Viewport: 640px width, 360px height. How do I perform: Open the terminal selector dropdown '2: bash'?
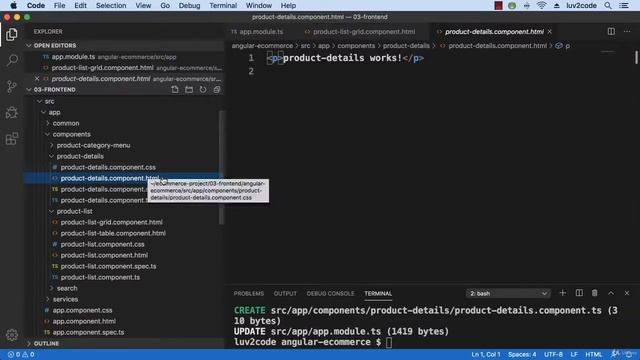[x=508, y=293]
